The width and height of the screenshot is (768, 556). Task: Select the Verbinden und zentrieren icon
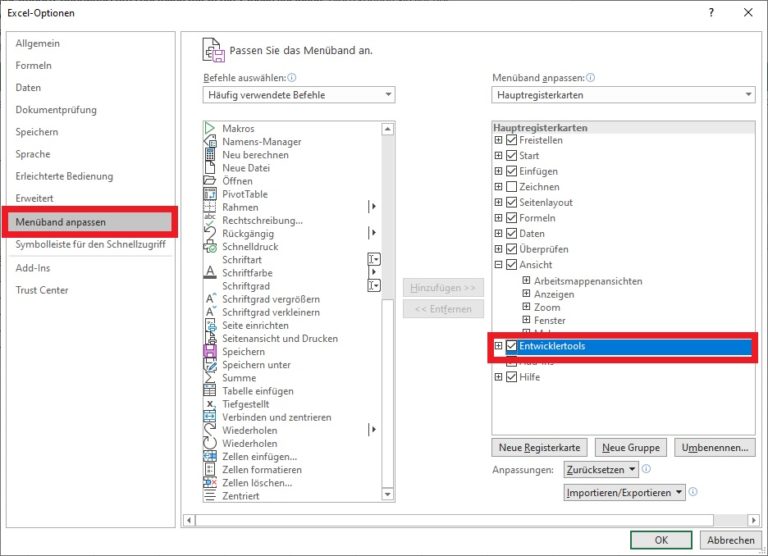210,417
